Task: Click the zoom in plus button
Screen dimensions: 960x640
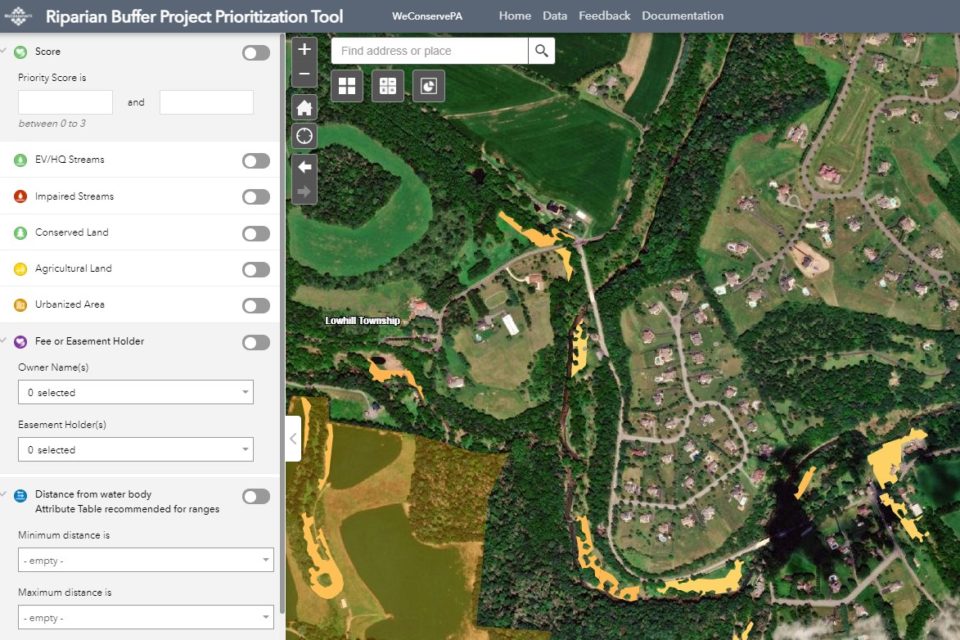Action: (304, 50)
